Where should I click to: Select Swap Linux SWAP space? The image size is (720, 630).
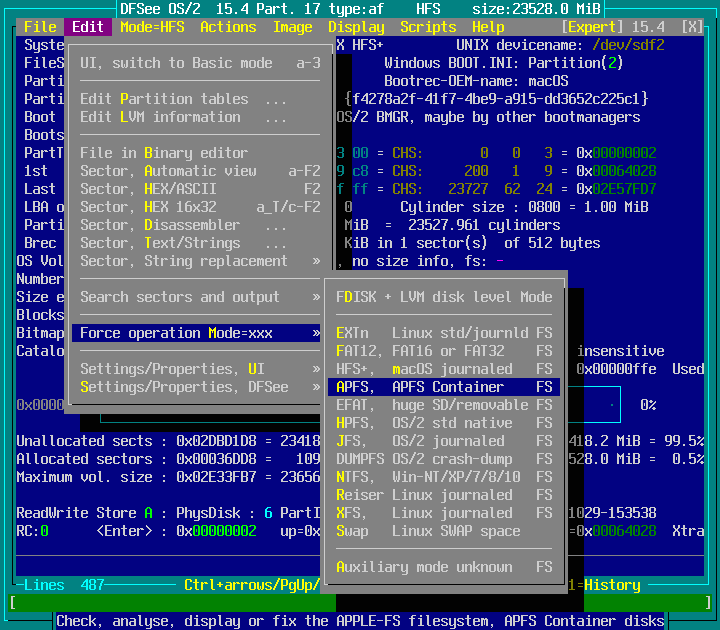444,531
